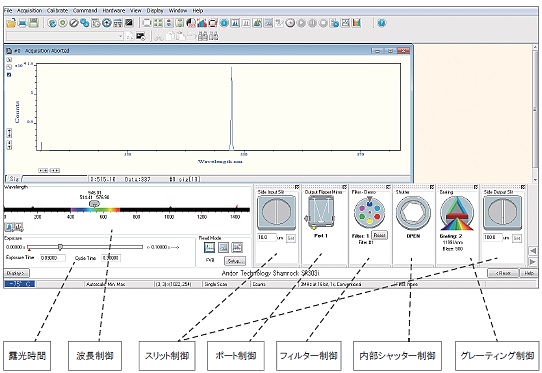This screenshot has width=542, height=373.
Task: Click the Help button next to <Back
Action: tap(529, 273)
